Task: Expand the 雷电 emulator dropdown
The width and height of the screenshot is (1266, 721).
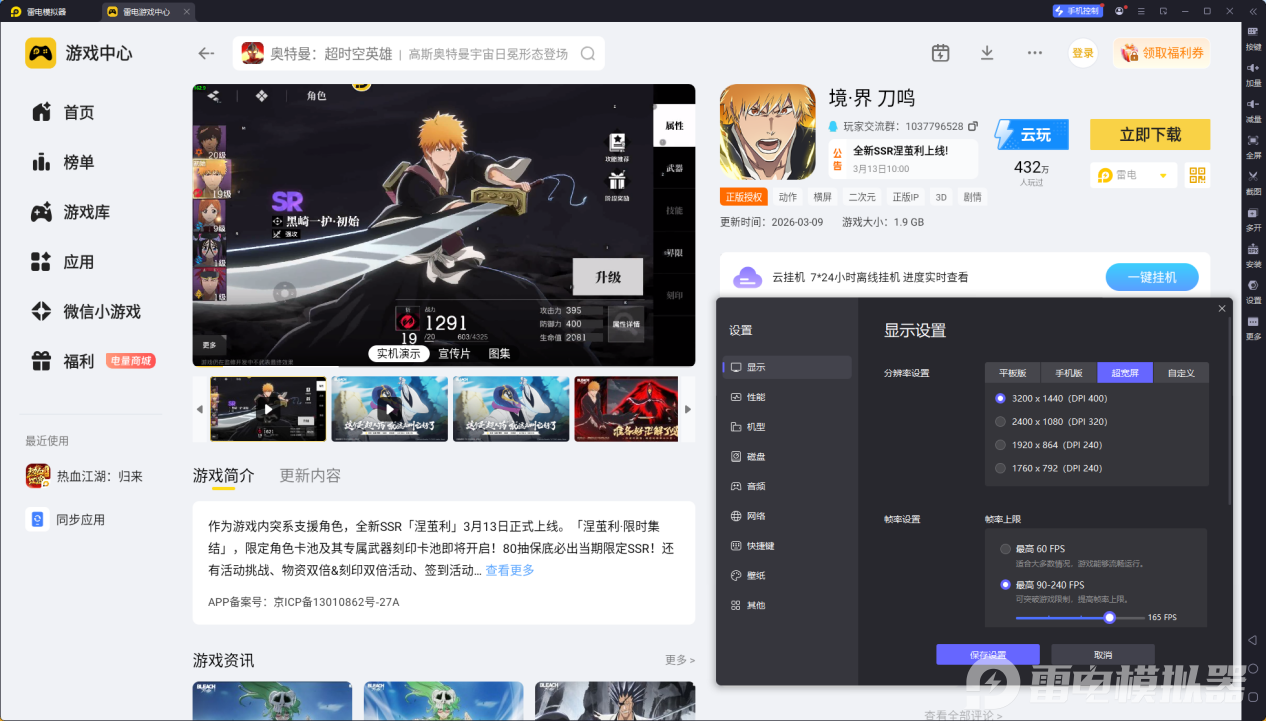Action: [1162, 175]
